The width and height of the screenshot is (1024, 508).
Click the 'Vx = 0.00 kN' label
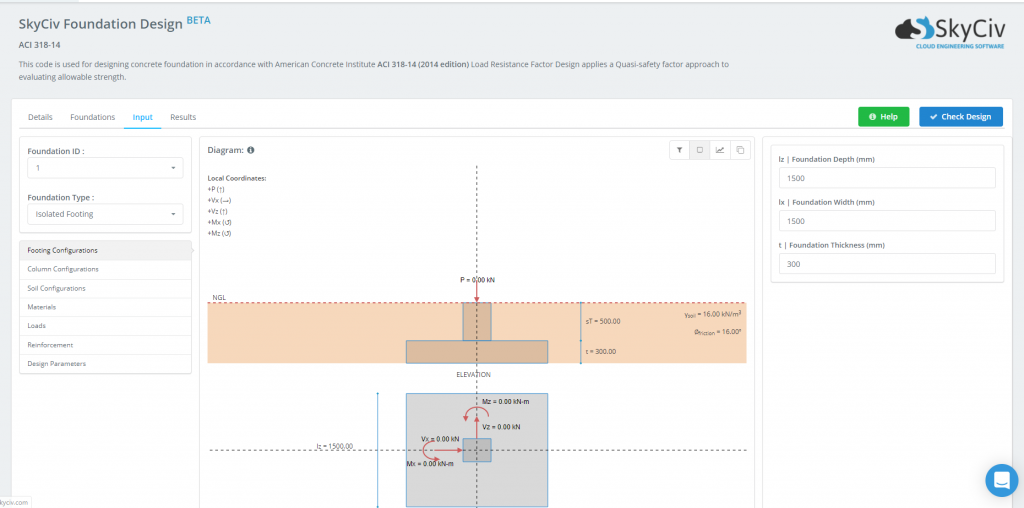click(440, 439)
